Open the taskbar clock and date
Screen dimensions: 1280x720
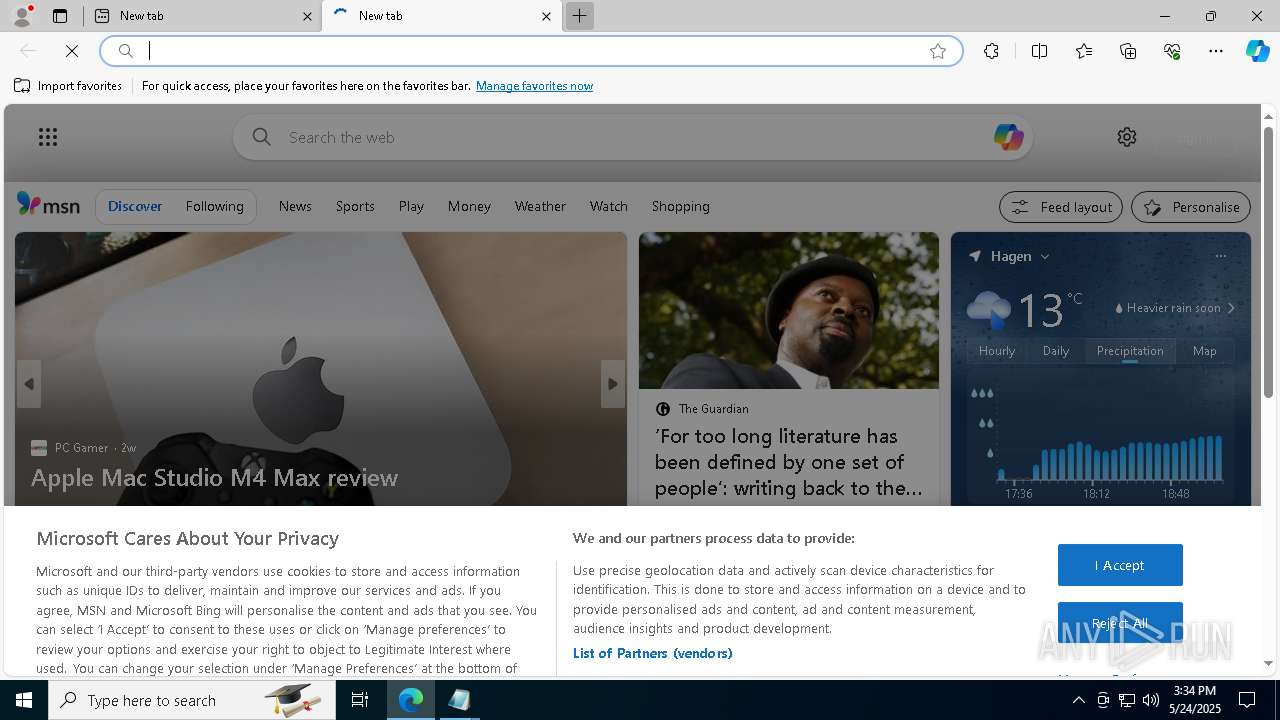pos(1195,700)
